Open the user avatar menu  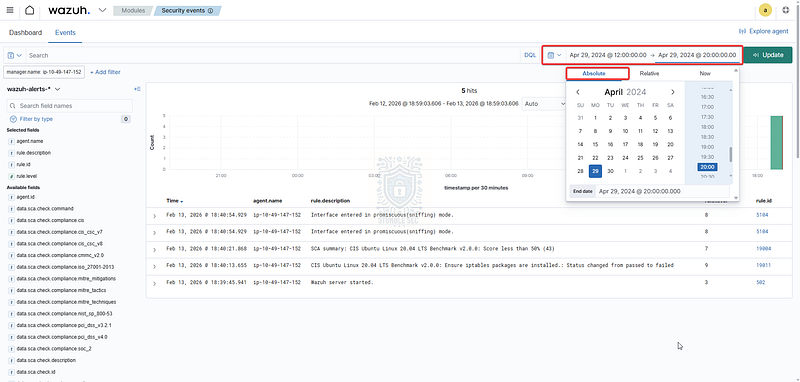tap(765, 10)
